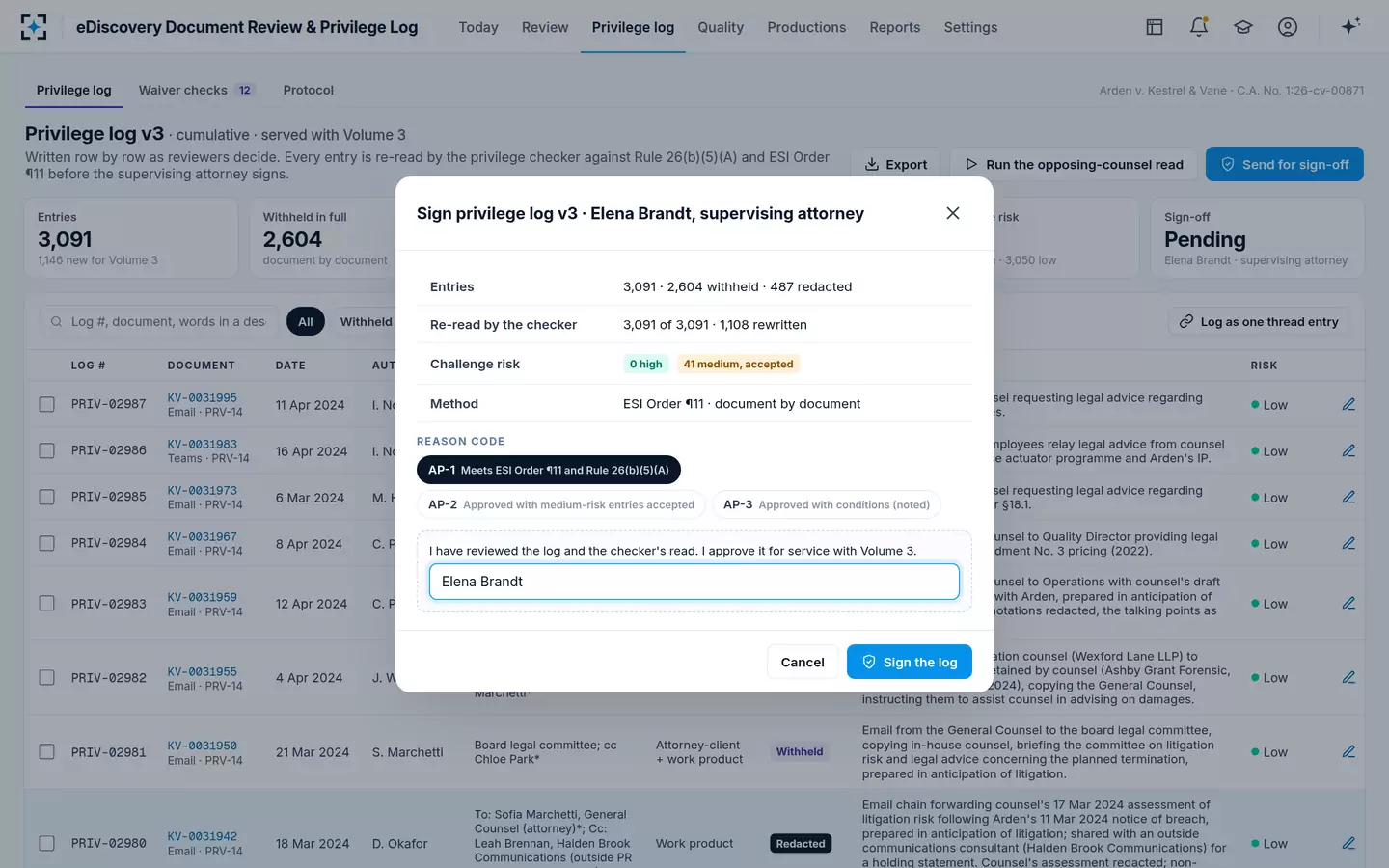Click Send for sign-off button

(x=1285, y=164)
